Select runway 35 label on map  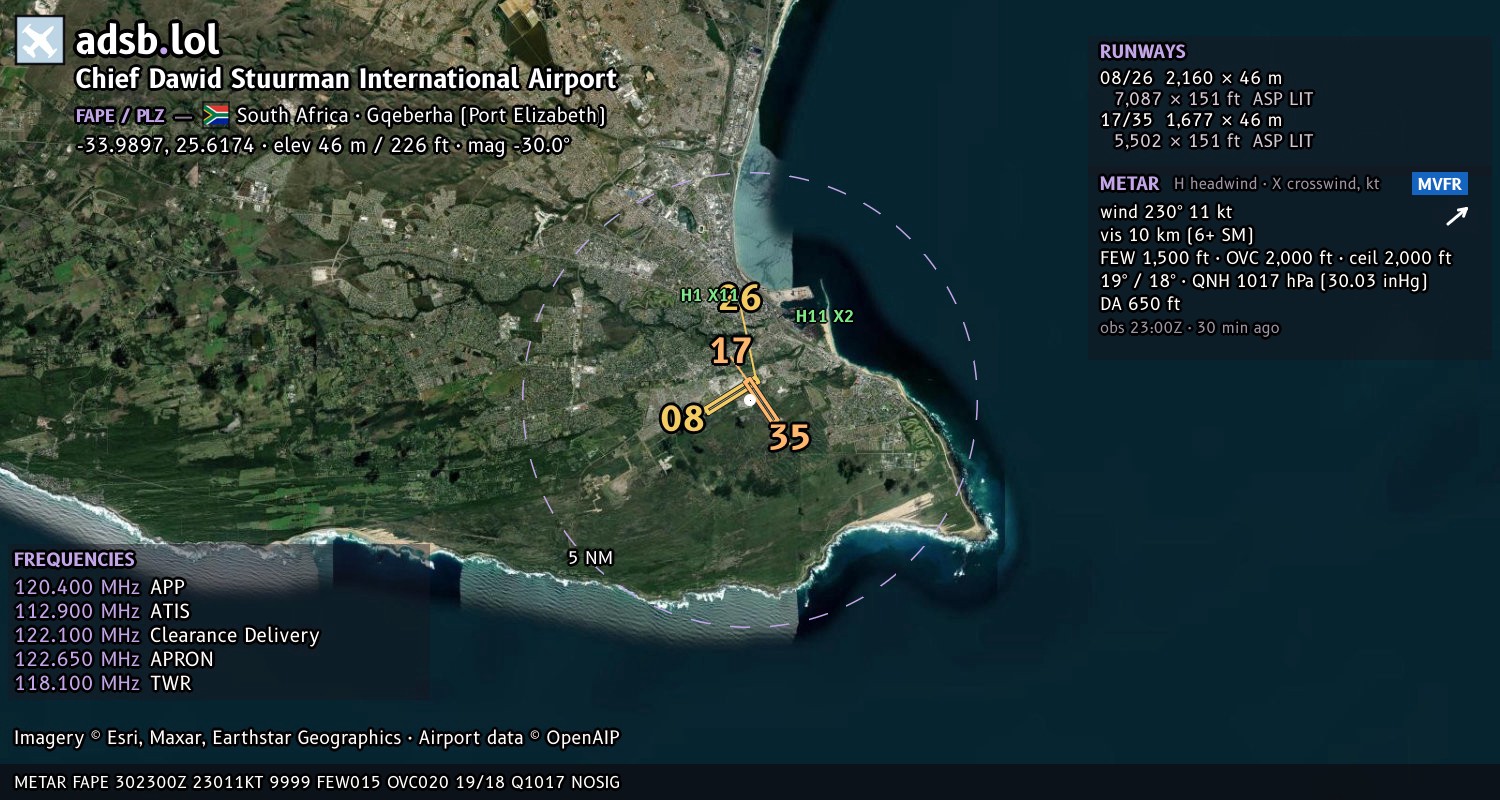[788, 437]
